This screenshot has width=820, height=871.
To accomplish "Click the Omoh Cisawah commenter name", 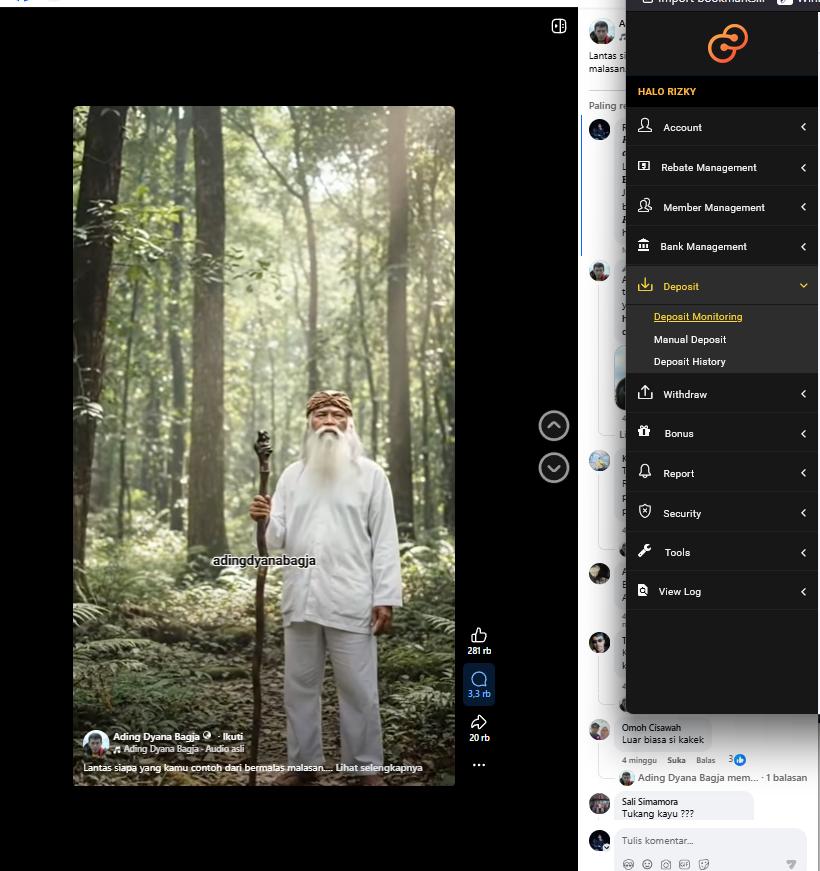I will (651, 728).
